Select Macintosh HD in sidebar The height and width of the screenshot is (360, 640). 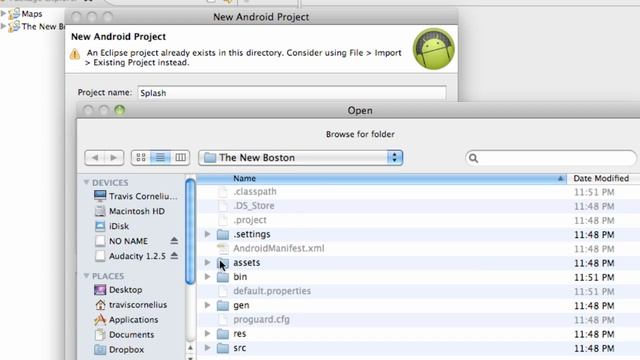point(129,211)
